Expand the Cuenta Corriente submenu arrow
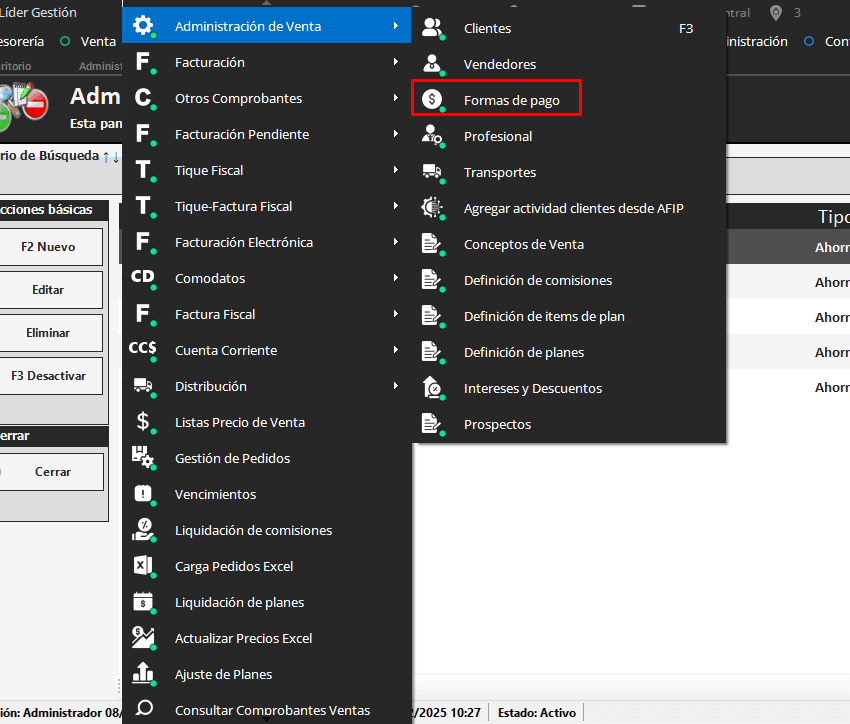Screen dimensions: 850x724 click(x=397, y=350)
